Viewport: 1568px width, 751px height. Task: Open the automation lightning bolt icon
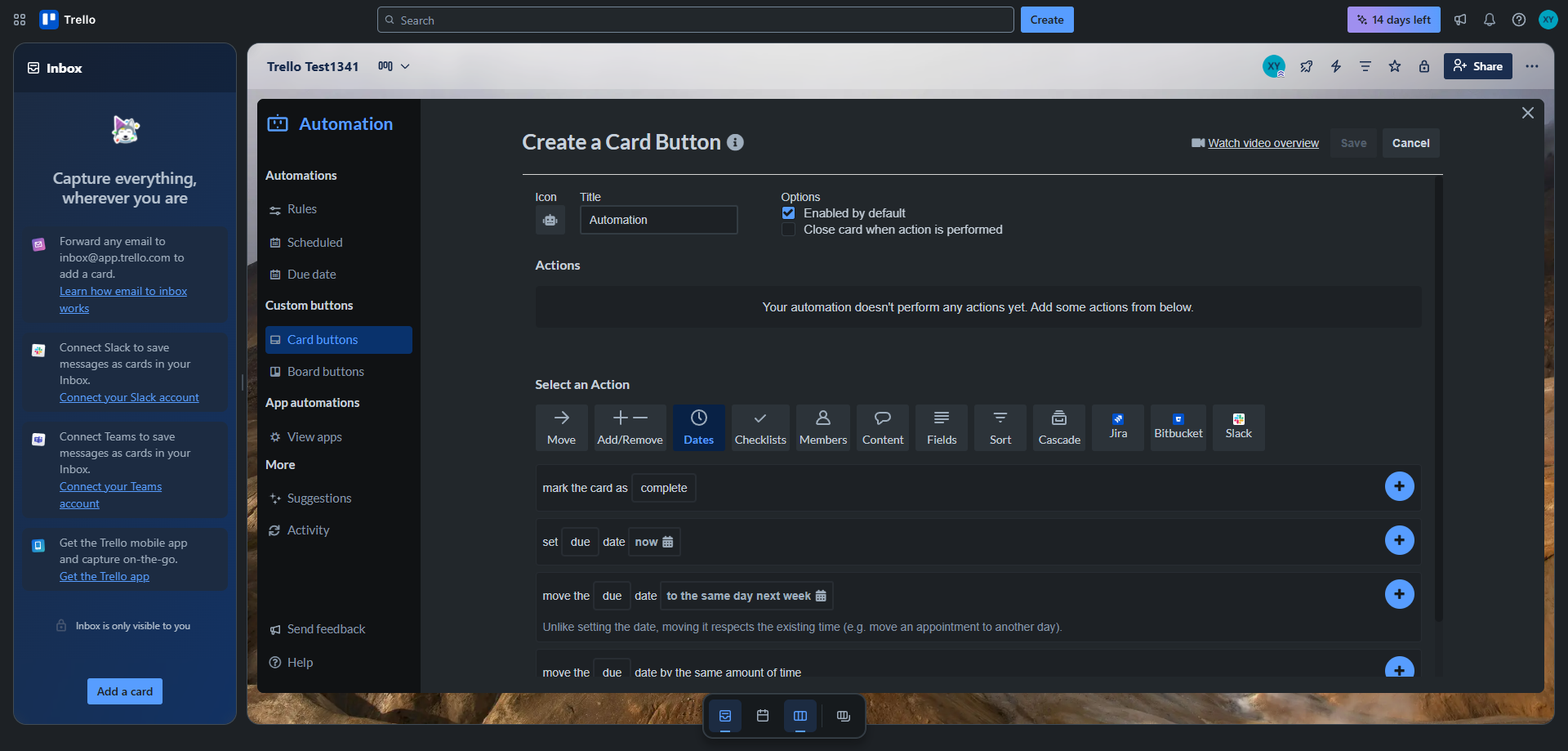pyautogui.click(x=1336, y=66)
